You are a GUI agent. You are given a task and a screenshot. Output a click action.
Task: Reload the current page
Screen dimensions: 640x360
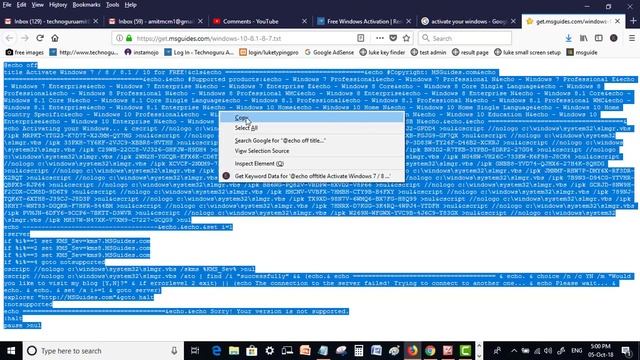coord(40,38)
